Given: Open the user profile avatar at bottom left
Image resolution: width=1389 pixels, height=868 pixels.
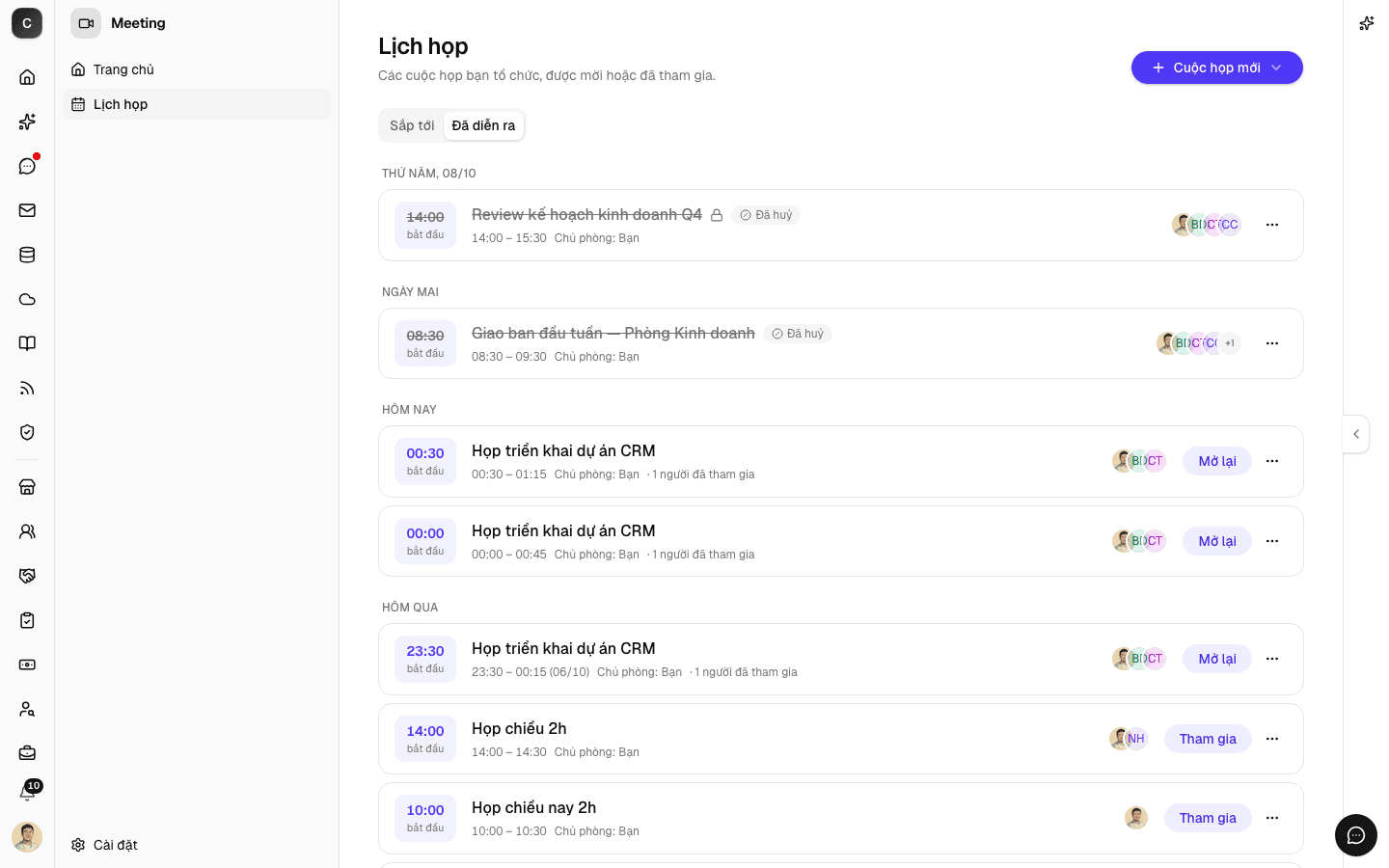Looking at the screenshot, I should pos(27,836).
